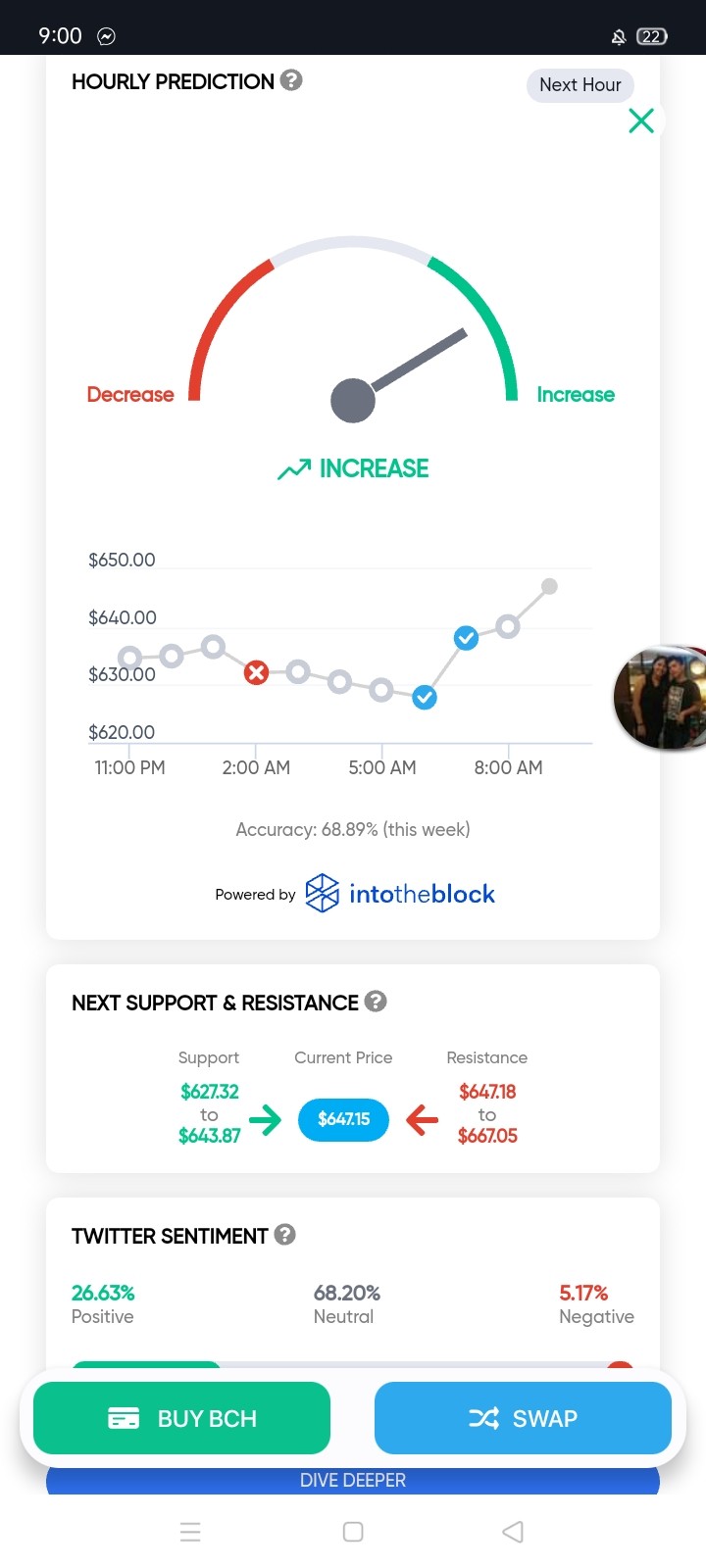Click the Swap button
Viewport: 706px width, 1568px height.
523,1418
